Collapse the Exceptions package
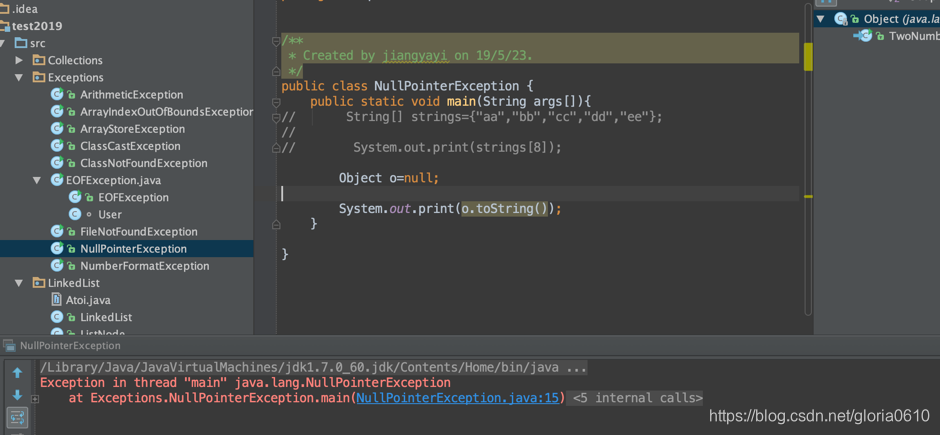The image size is (940, 435). 19,77
